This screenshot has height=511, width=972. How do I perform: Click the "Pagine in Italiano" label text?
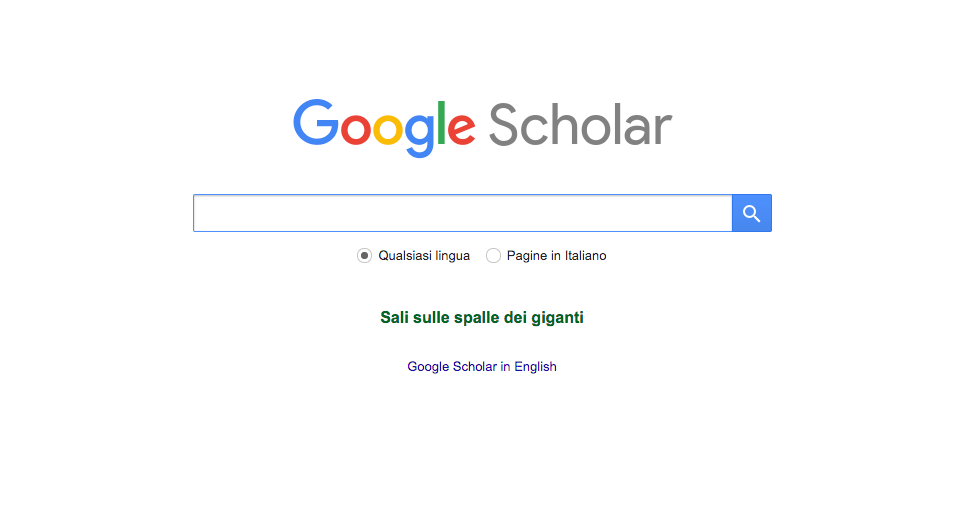(x=556, y=256)
